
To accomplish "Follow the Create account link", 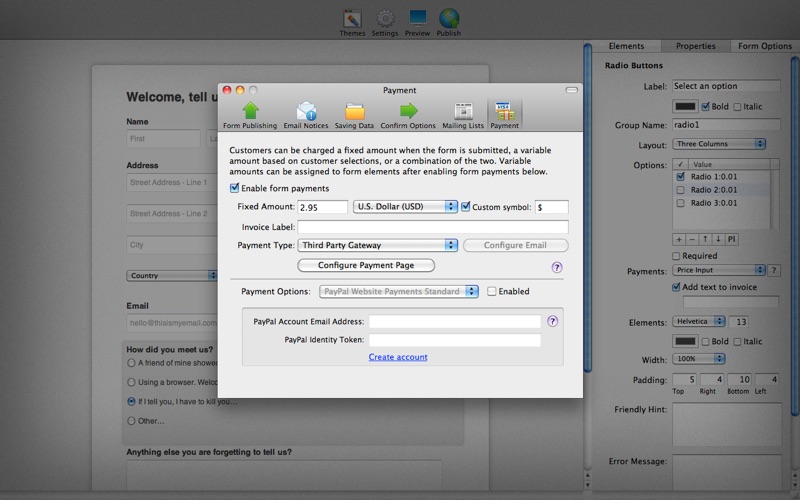I will point(398,357).
